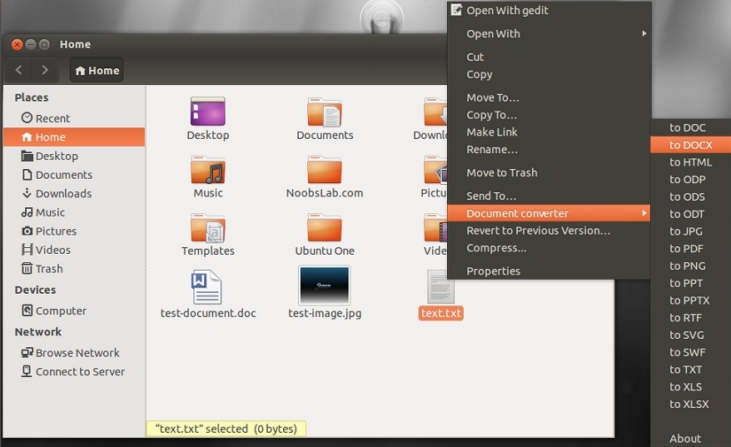
Task: Click the Recent clock icon in sidebar
Action: tap(27, 117)
